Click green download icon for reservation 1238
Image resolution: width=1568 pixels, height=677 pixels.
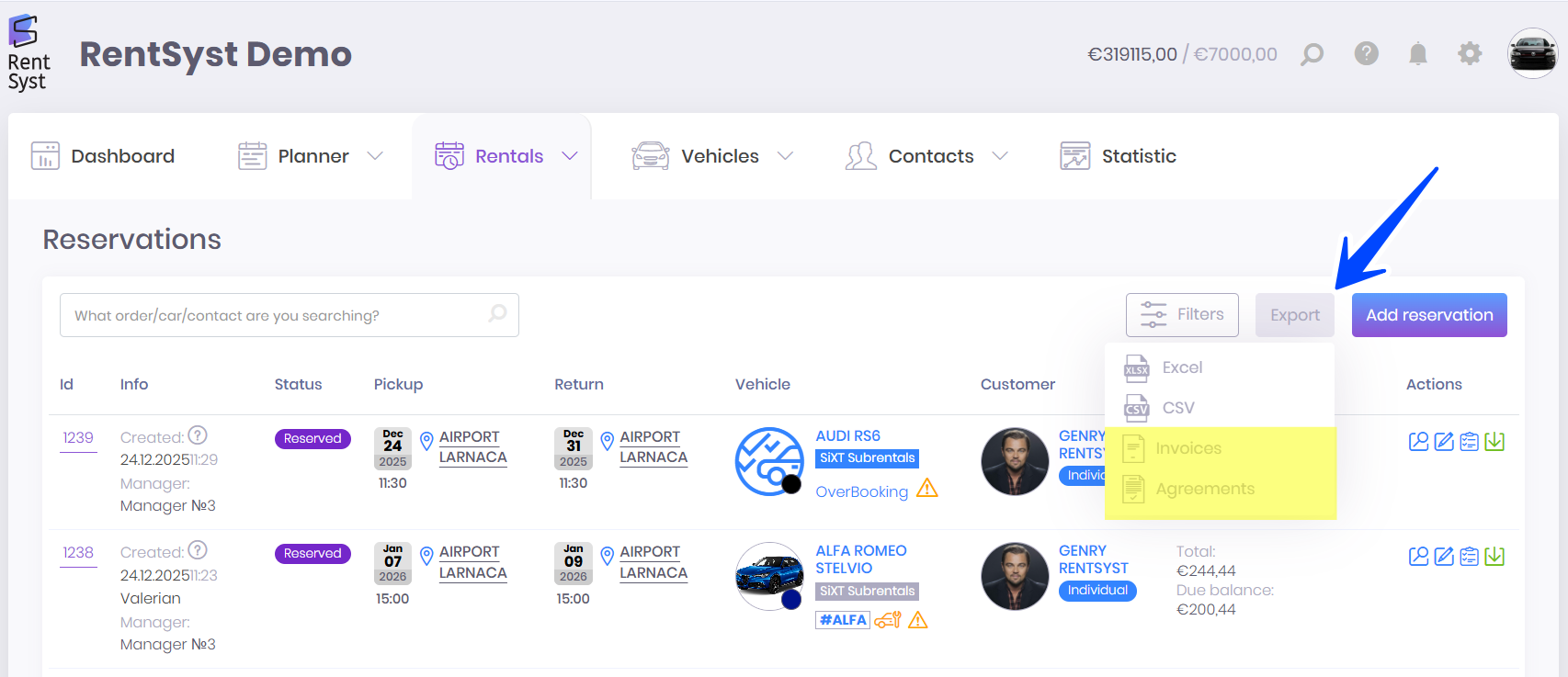click(1494, 557)
